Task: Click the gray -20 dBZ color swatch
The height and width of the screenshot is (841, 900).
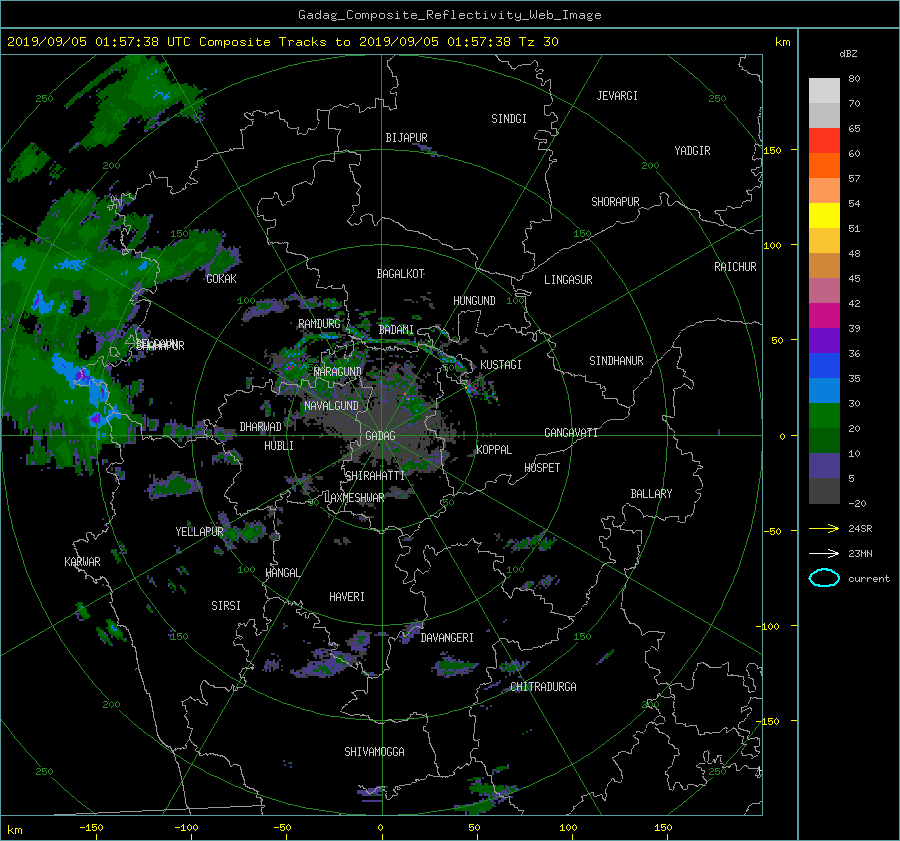Action: (x=824, y=491)
